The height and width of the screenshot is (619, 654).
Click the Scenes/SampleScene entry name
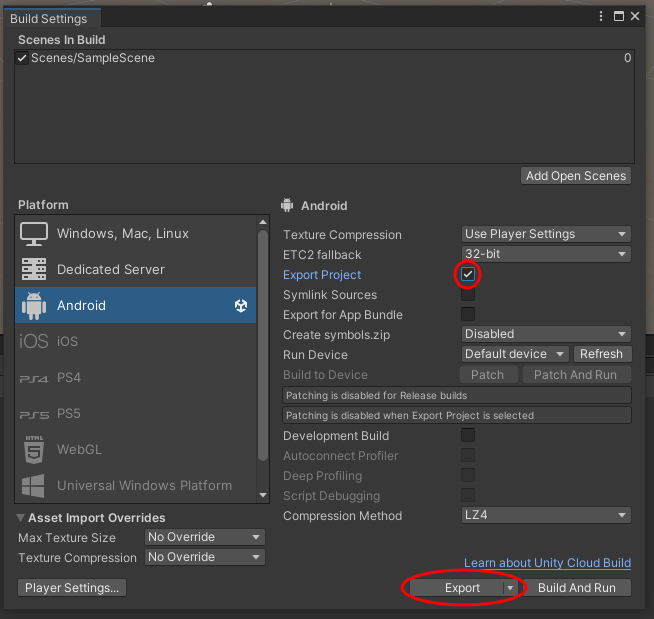click(93, 58)
